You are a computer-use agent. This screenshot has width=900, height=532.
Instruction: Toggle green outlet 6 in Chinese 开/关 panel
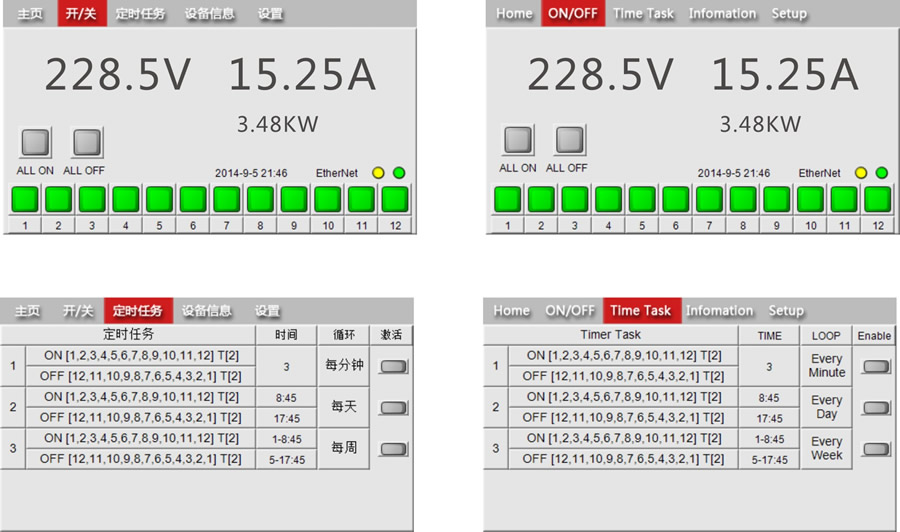click(193, 199)
